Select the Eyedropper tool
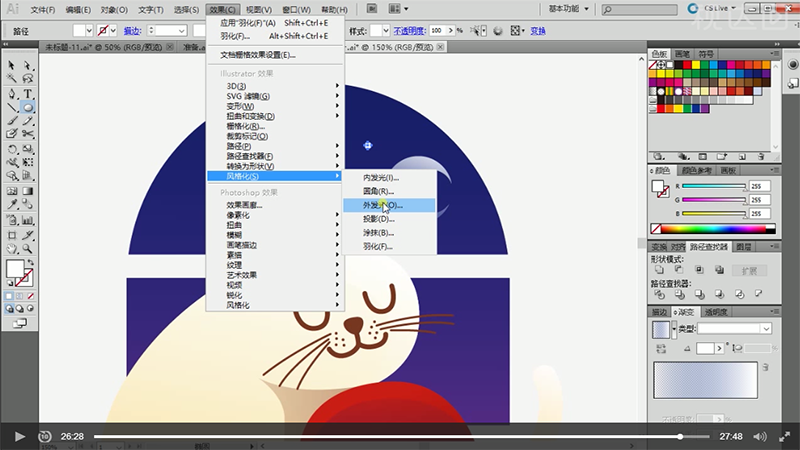Image resolution: width=800 pixels, height=450 pixels. tap(12, 204)
